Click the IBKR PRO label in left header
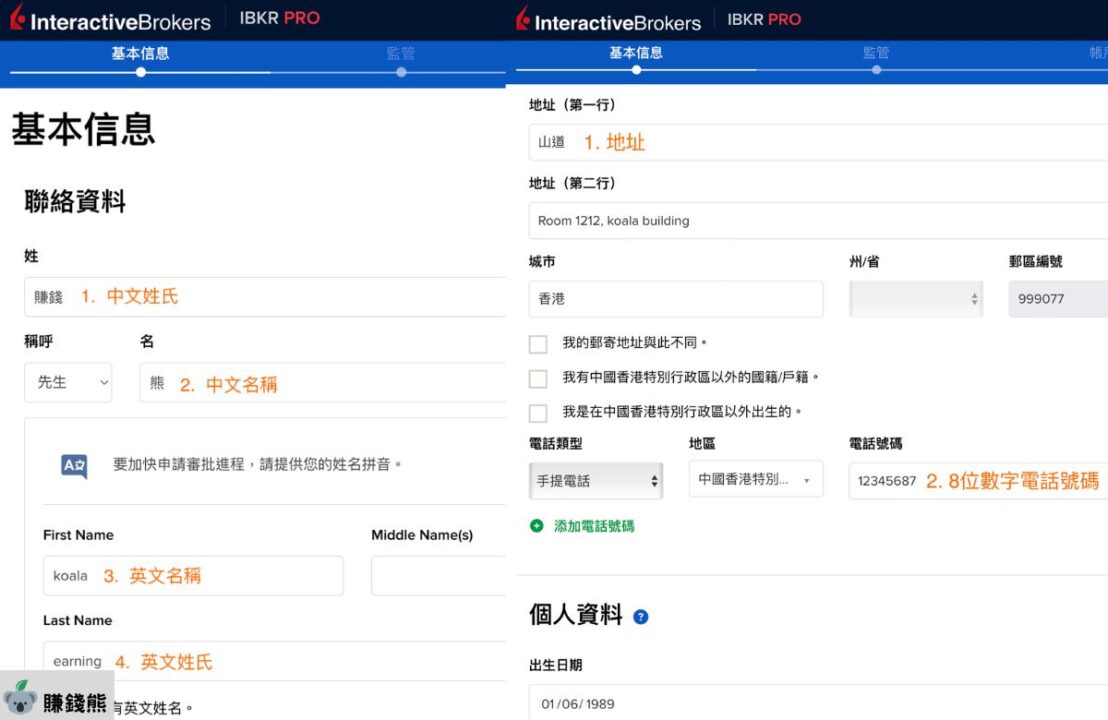The height and width of the screenshot is (720, 1108). click(280, 18)
